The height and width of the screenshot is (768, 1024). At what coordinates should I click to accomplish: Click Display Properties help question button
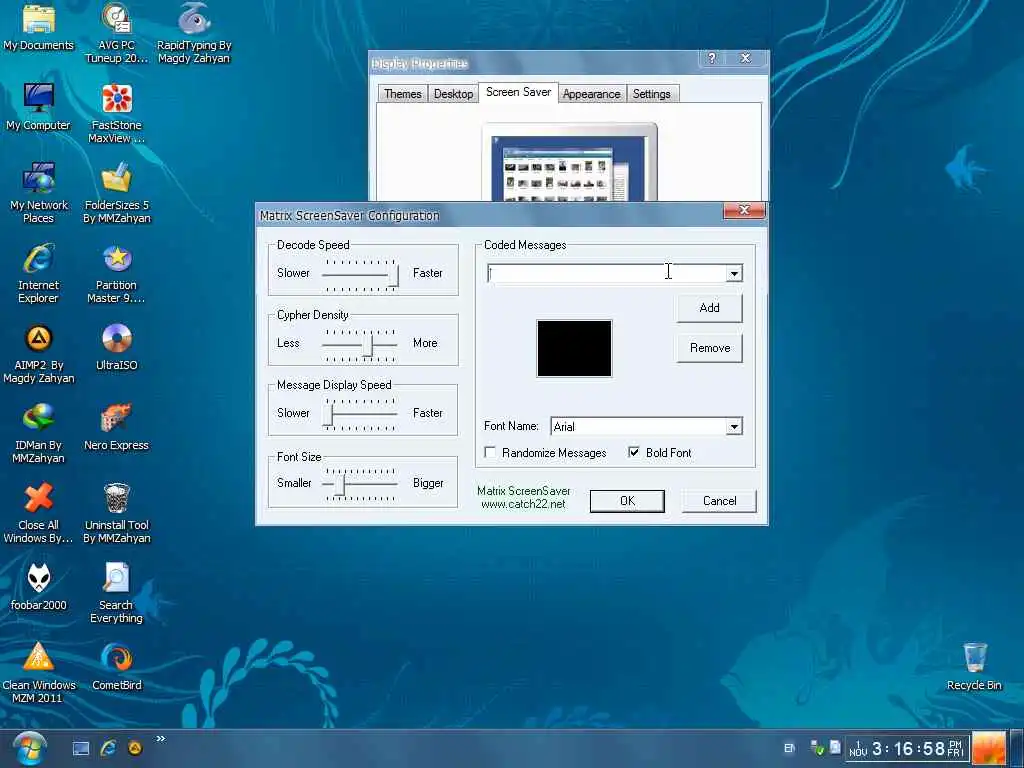(x=712, y=58)
